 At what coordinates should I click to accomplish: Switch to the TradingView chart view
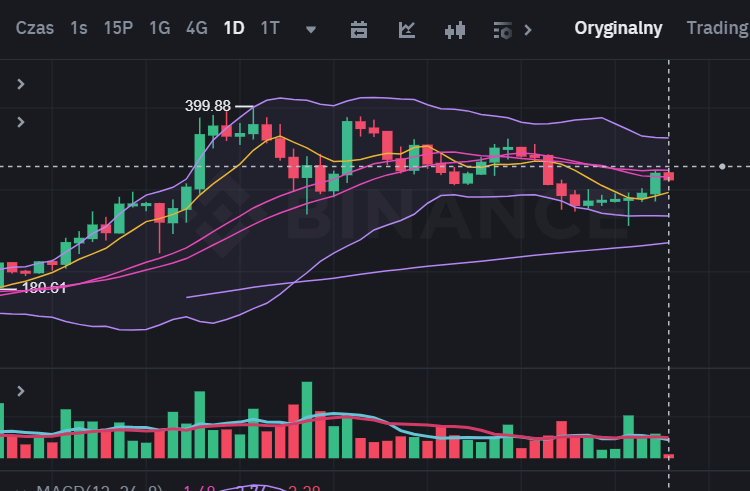pos(718,28)
